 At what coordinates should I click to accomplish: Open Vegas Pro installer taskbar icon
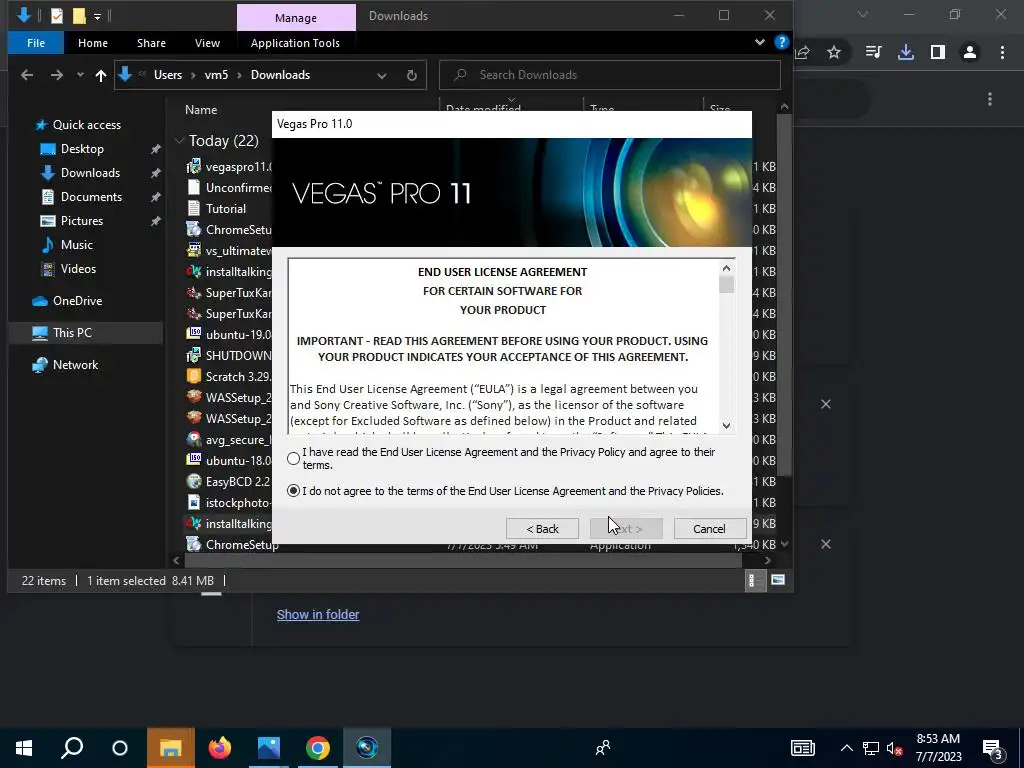(x=367, y=748)
